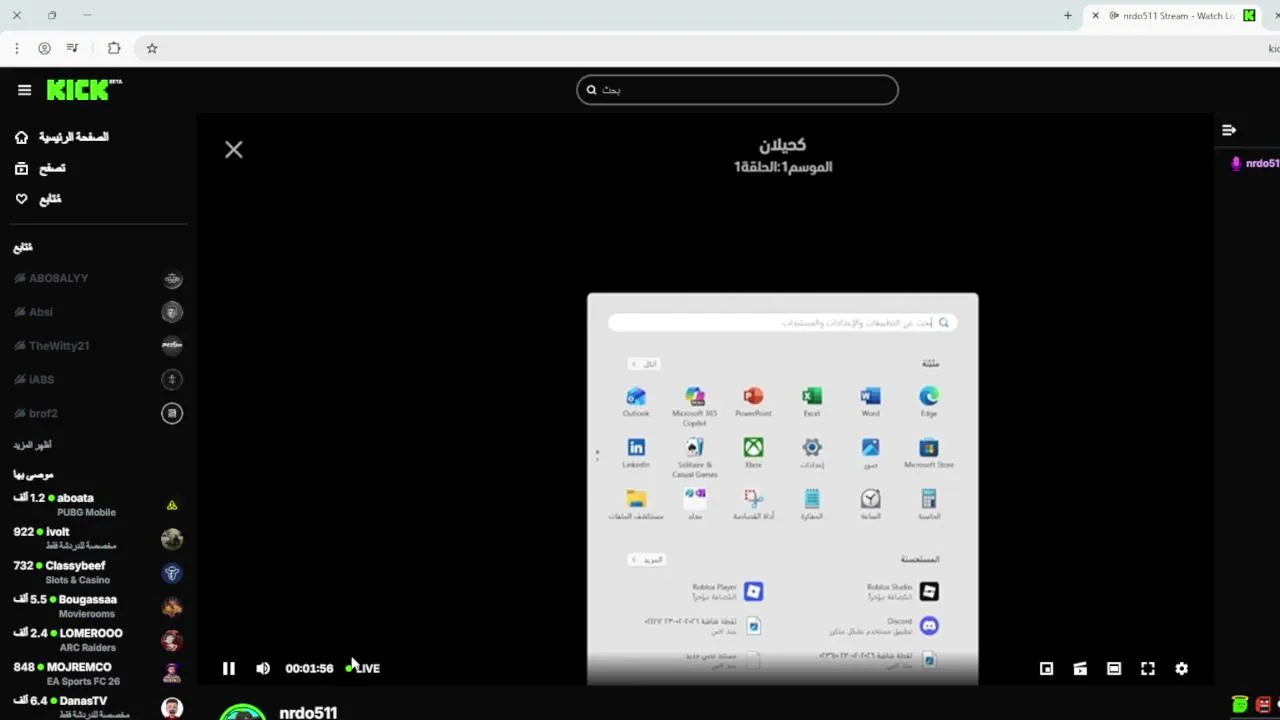Viewport: 1280px width, 720px height.
Task: Bookmark this page with the star
Action: point(152,48)
